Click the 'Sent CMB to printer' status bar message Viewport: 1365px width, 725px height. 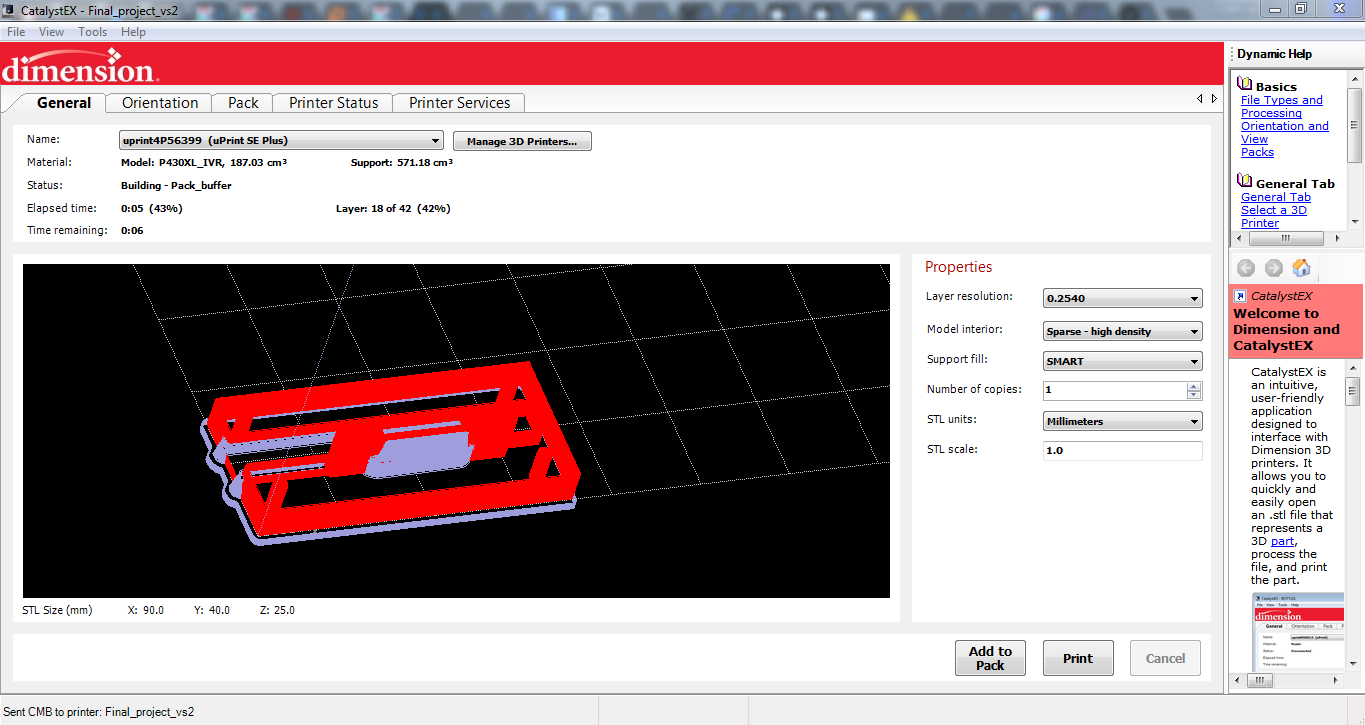99,712
